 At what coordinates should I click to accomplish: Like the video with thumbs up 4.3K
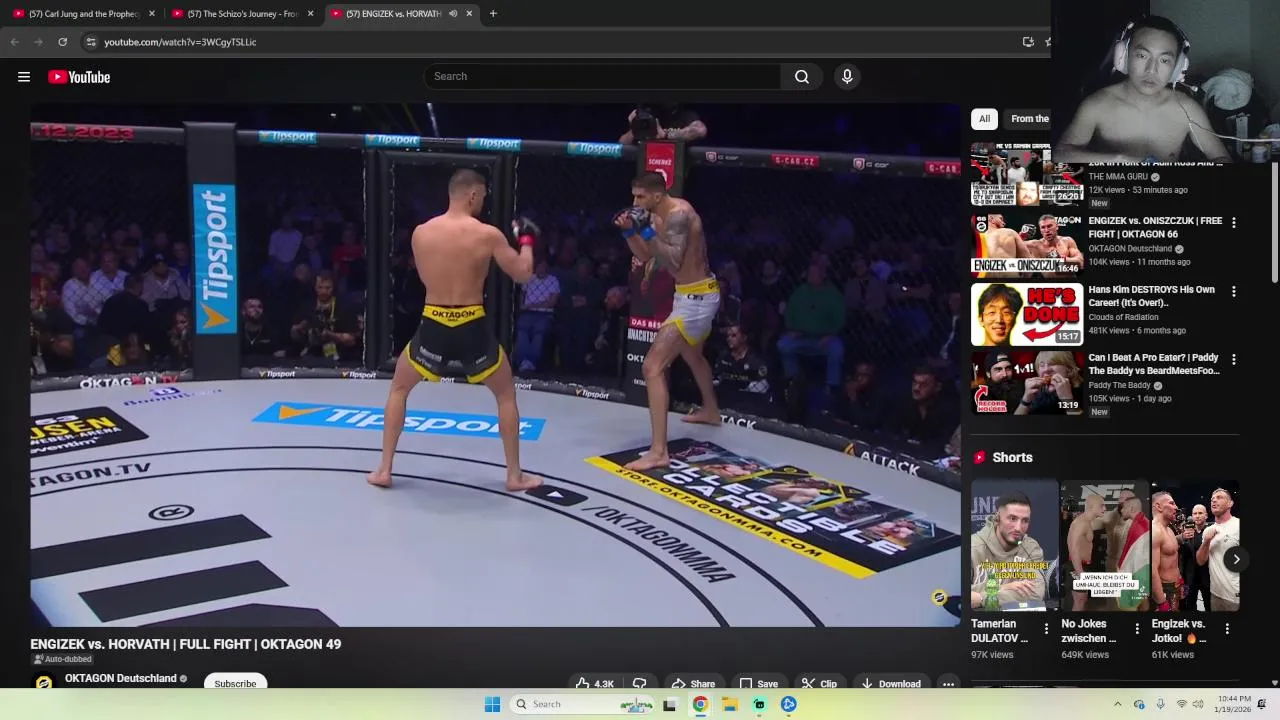[594, 684]
